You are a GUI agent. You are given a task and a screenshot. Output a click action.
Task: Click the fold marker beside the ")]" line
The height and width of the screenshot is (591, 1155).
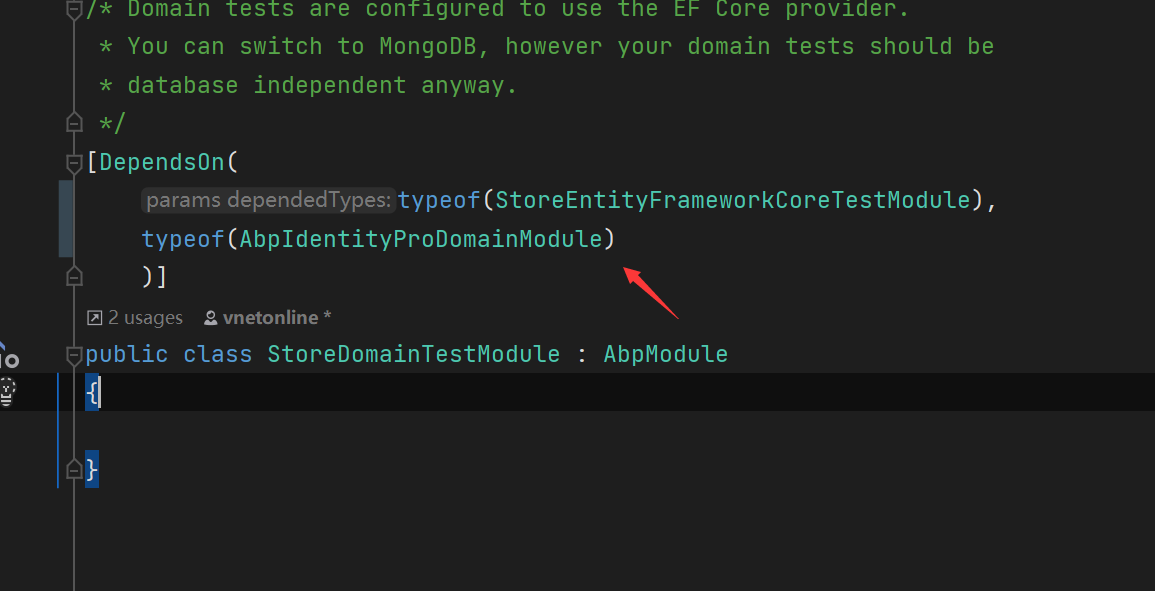(73, 277)
